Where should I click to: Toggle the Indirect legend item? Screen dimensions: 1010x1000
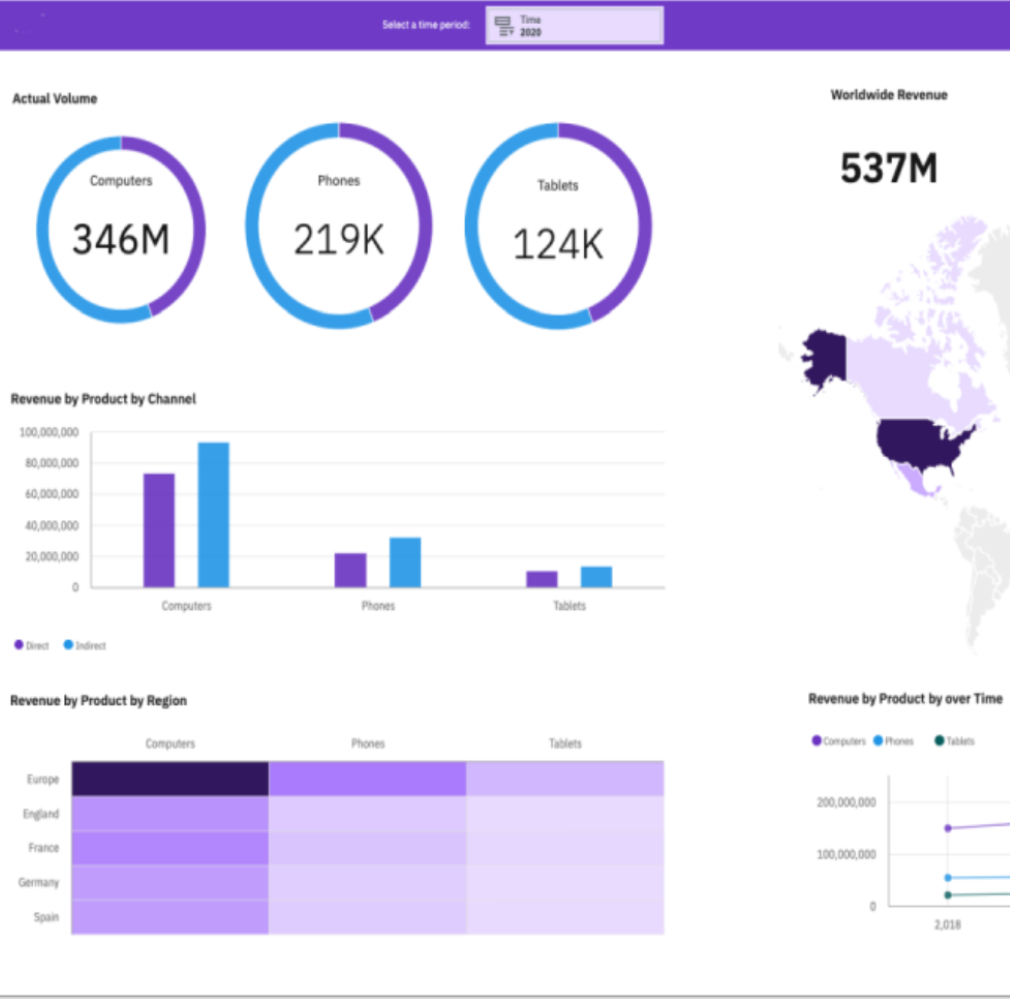pyautogui.click(x=84, y=646)
